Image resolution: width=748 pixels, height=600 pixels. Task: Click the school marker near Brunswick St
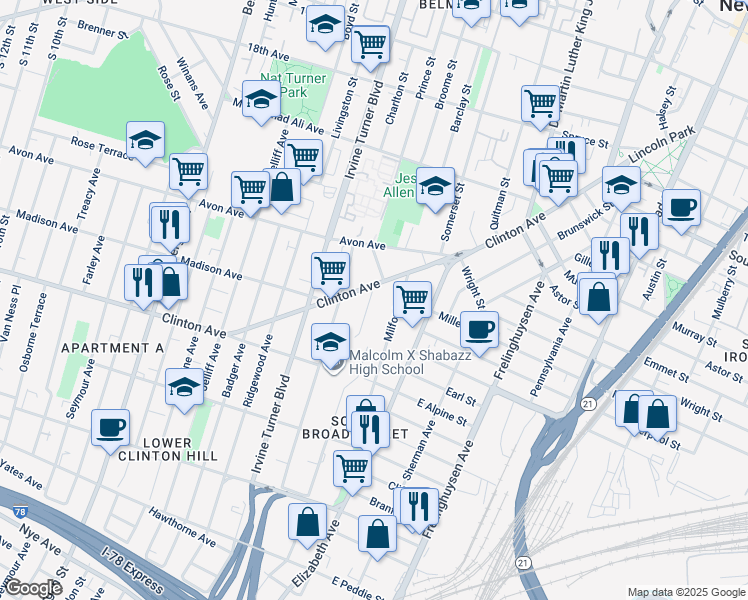[x=621, y=185]
